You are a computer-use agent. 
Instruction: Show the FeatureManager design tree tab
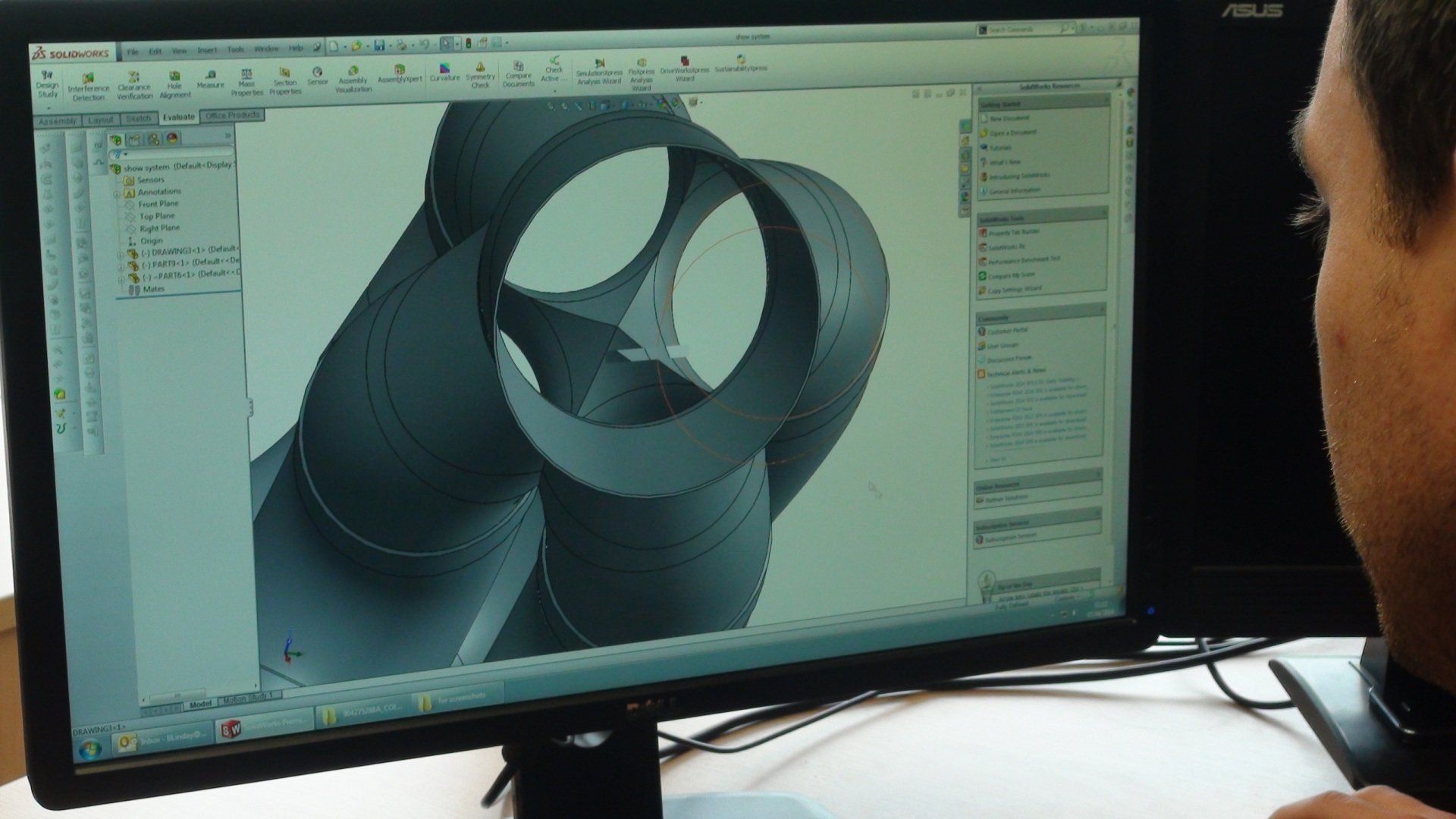116,140
